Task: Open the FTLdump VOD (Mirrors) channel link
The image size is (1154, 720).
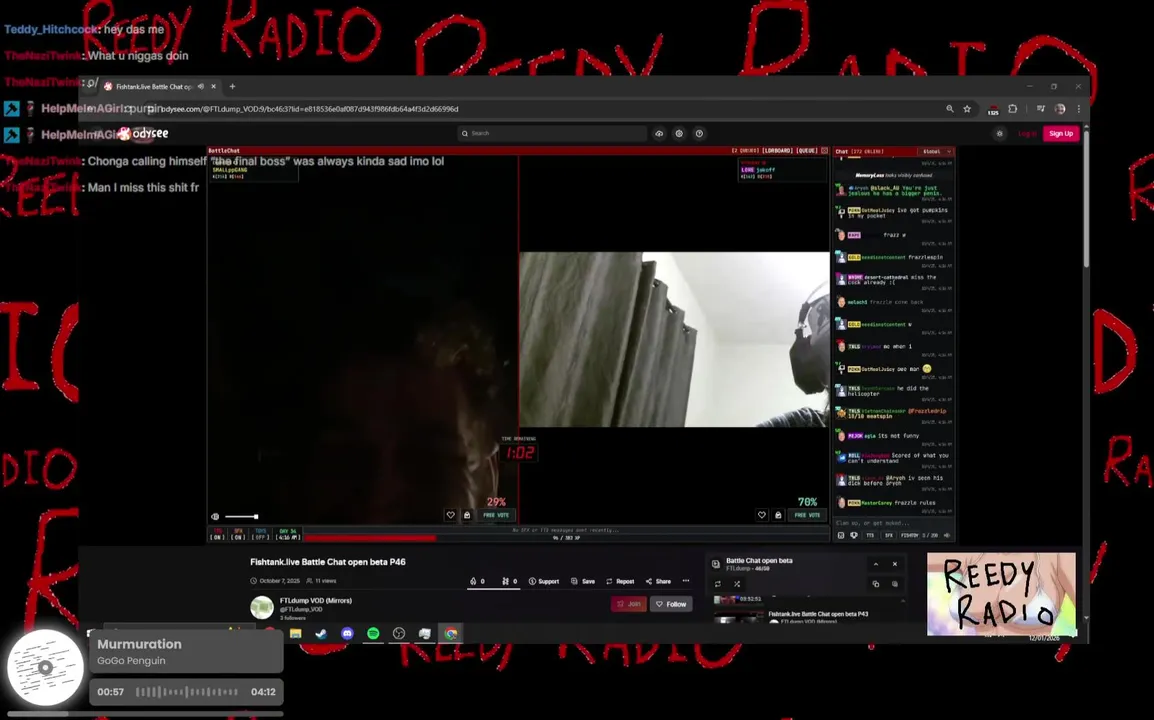Action: (316, 601)
